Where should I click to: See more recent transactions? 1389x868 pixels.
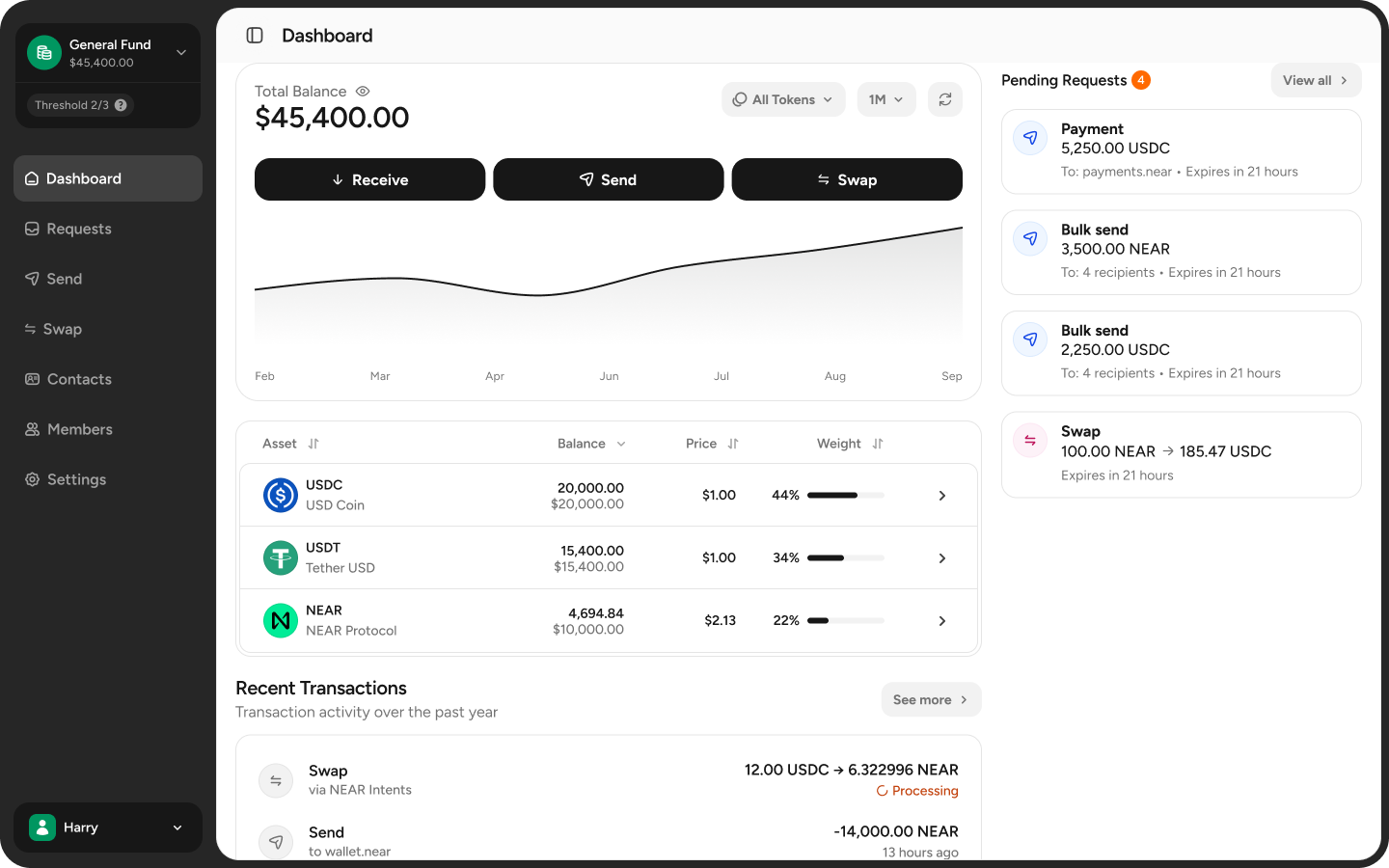[x=931, y=699]
